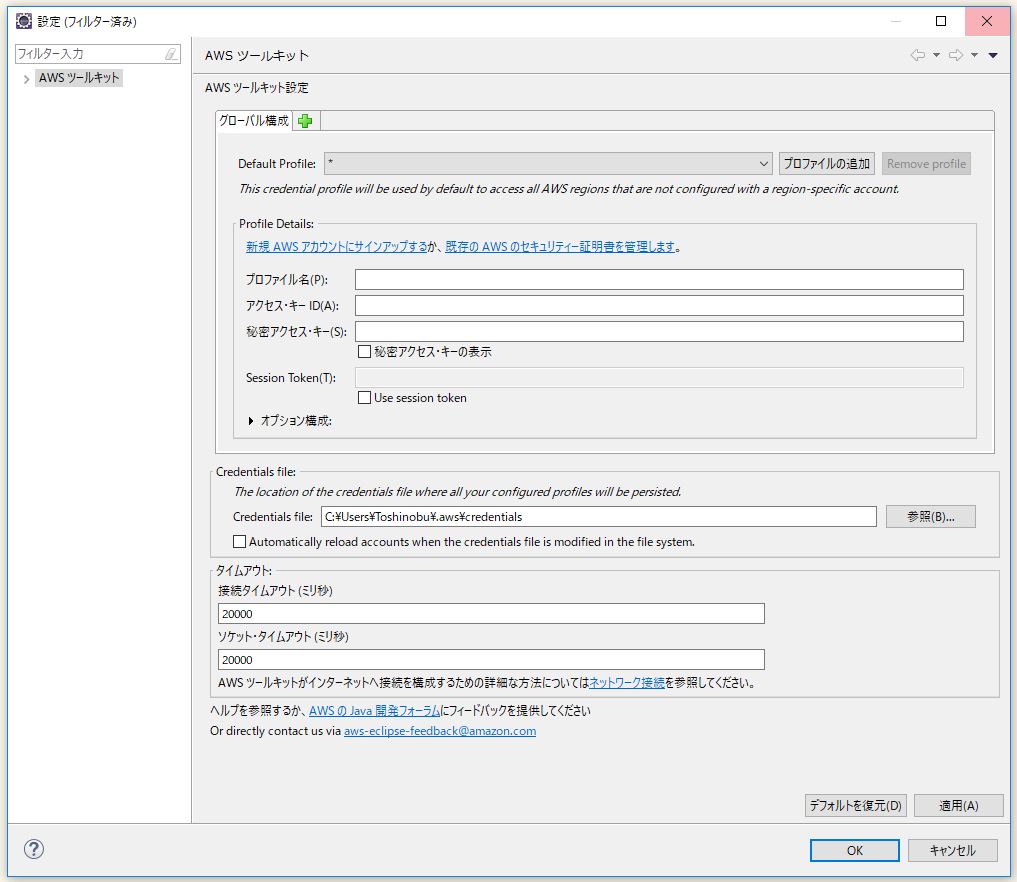Open the back history dropdown arrow

(937, 55)
